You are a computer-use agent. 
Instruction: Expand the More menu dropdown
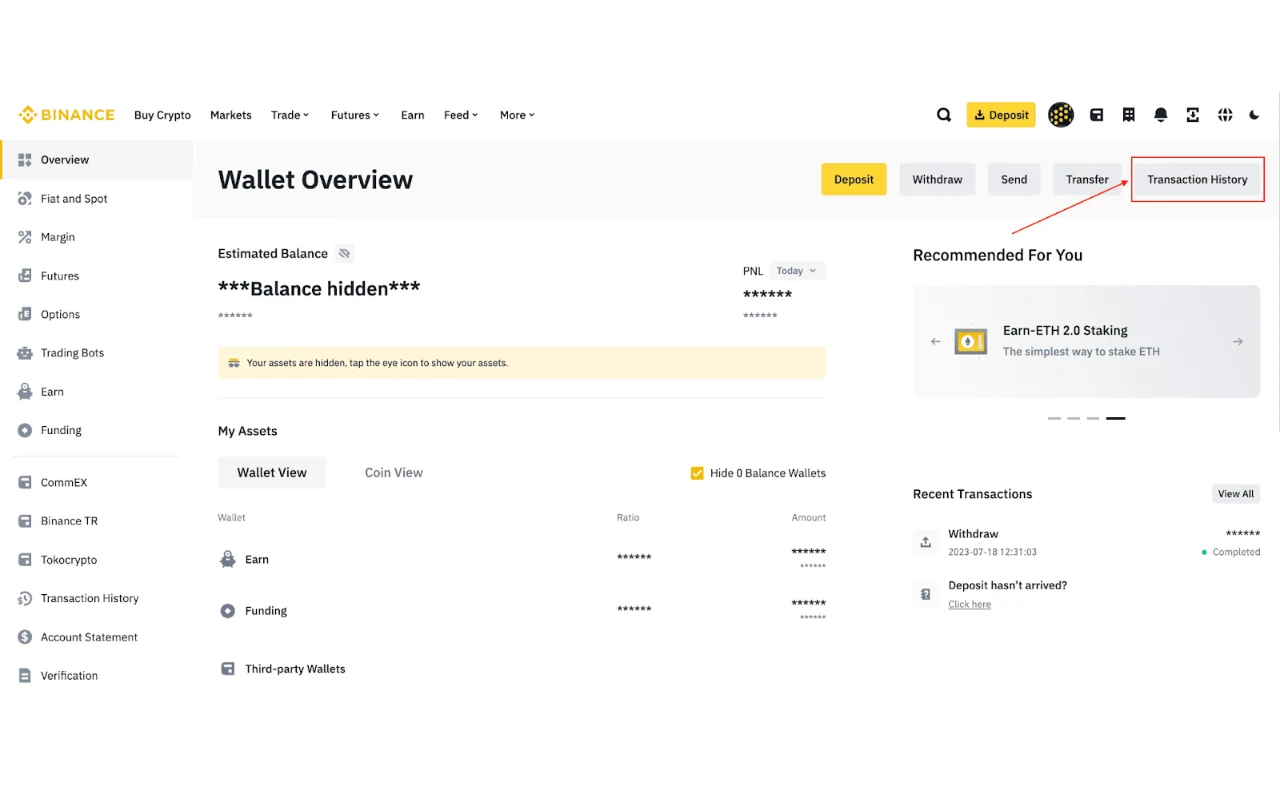[x=518, y=115]
